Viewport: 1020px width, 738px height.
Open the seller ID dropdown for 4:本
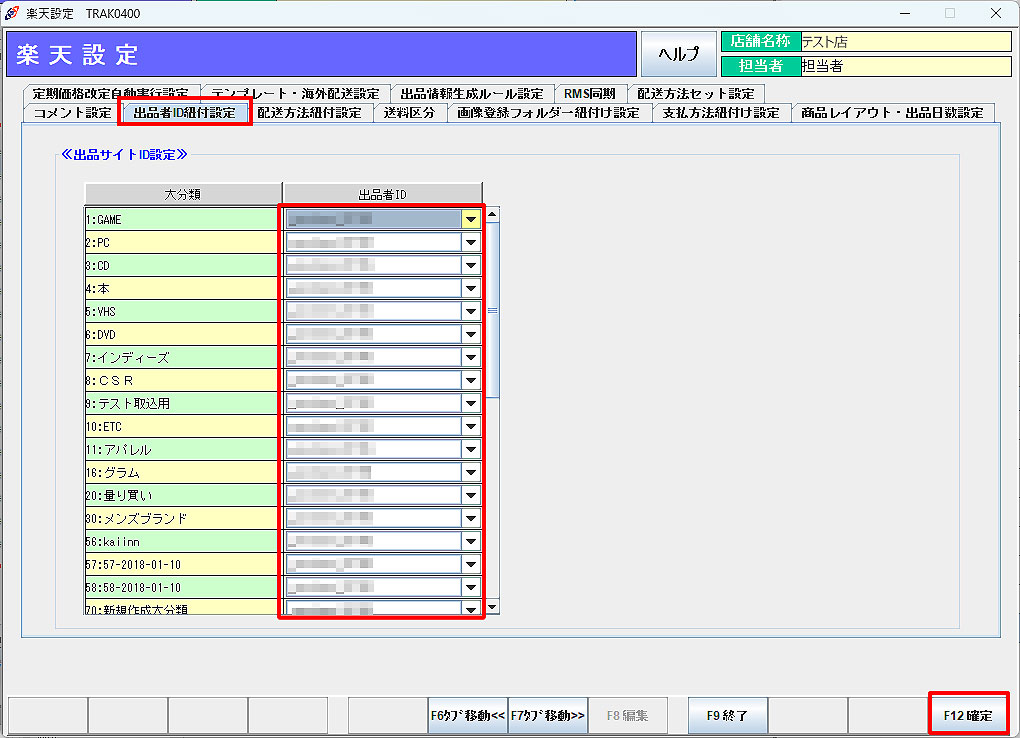click(471, 288)
